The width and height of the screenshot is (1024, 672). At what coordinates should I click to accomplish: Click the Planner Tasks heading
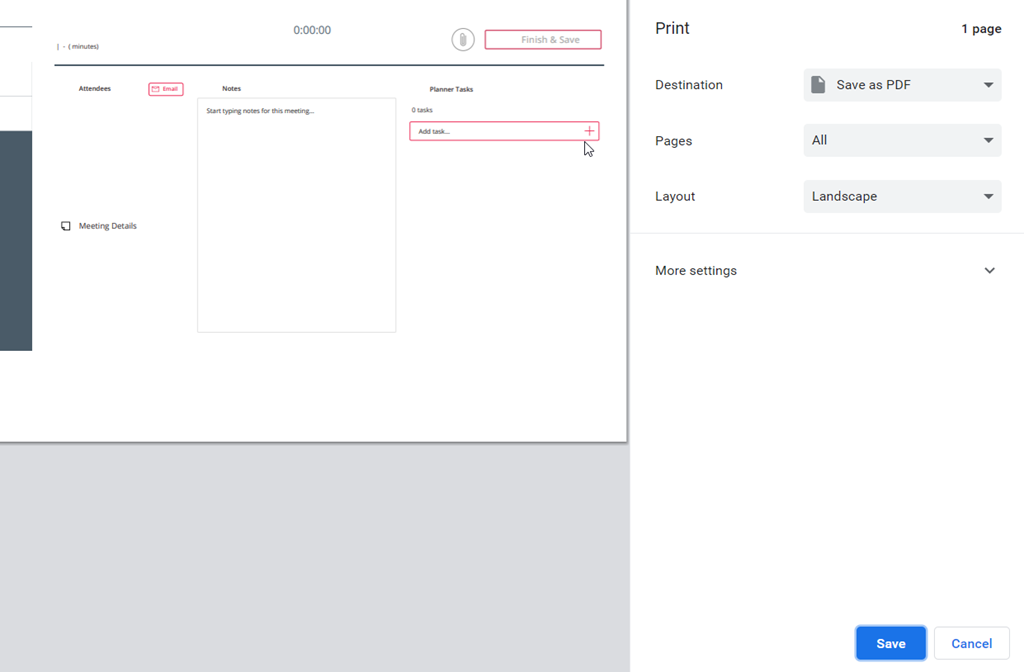(x=451, y=89)
